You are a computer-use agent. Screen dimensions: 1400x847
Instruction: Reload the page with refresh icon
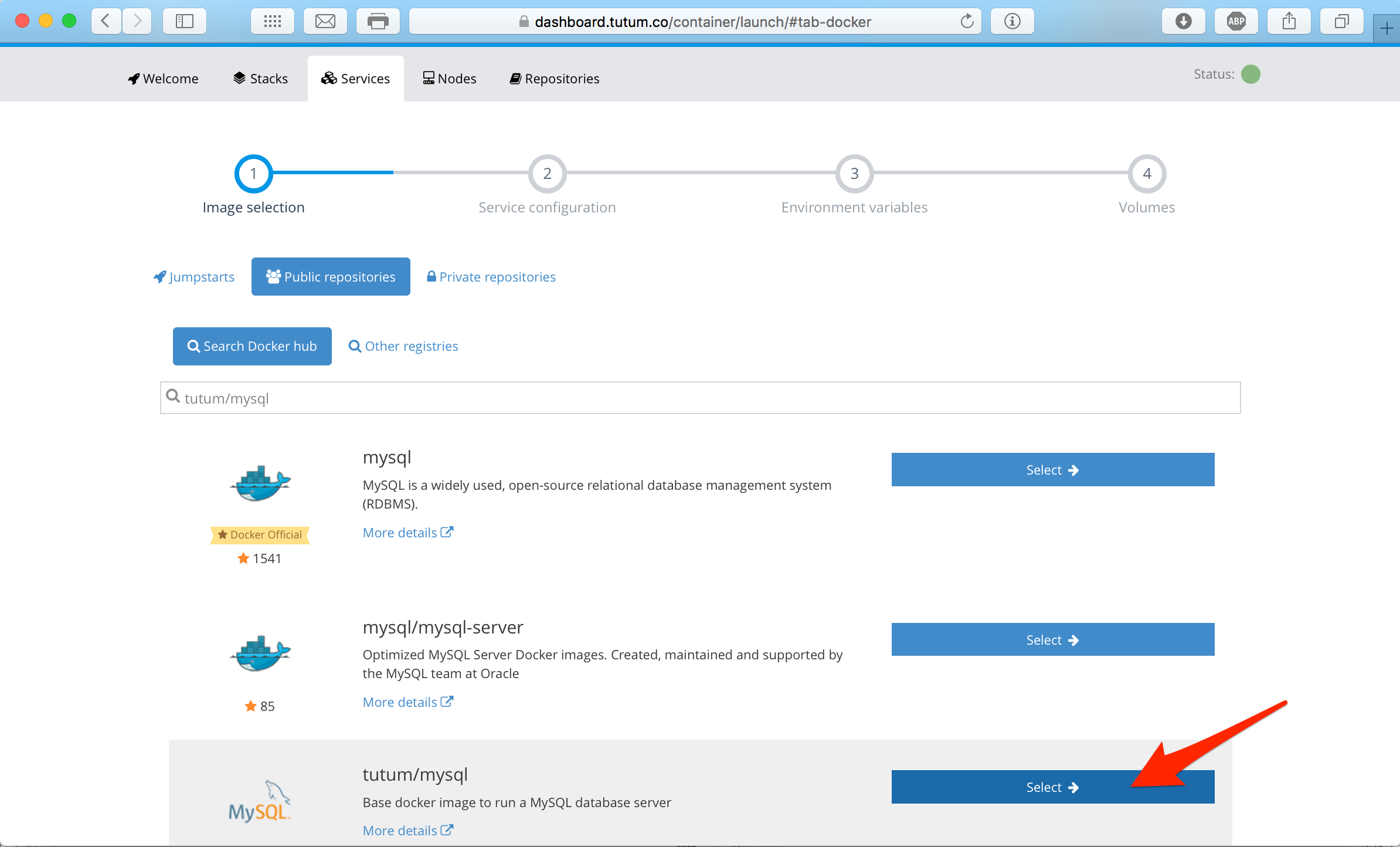[x=967, y=22]
